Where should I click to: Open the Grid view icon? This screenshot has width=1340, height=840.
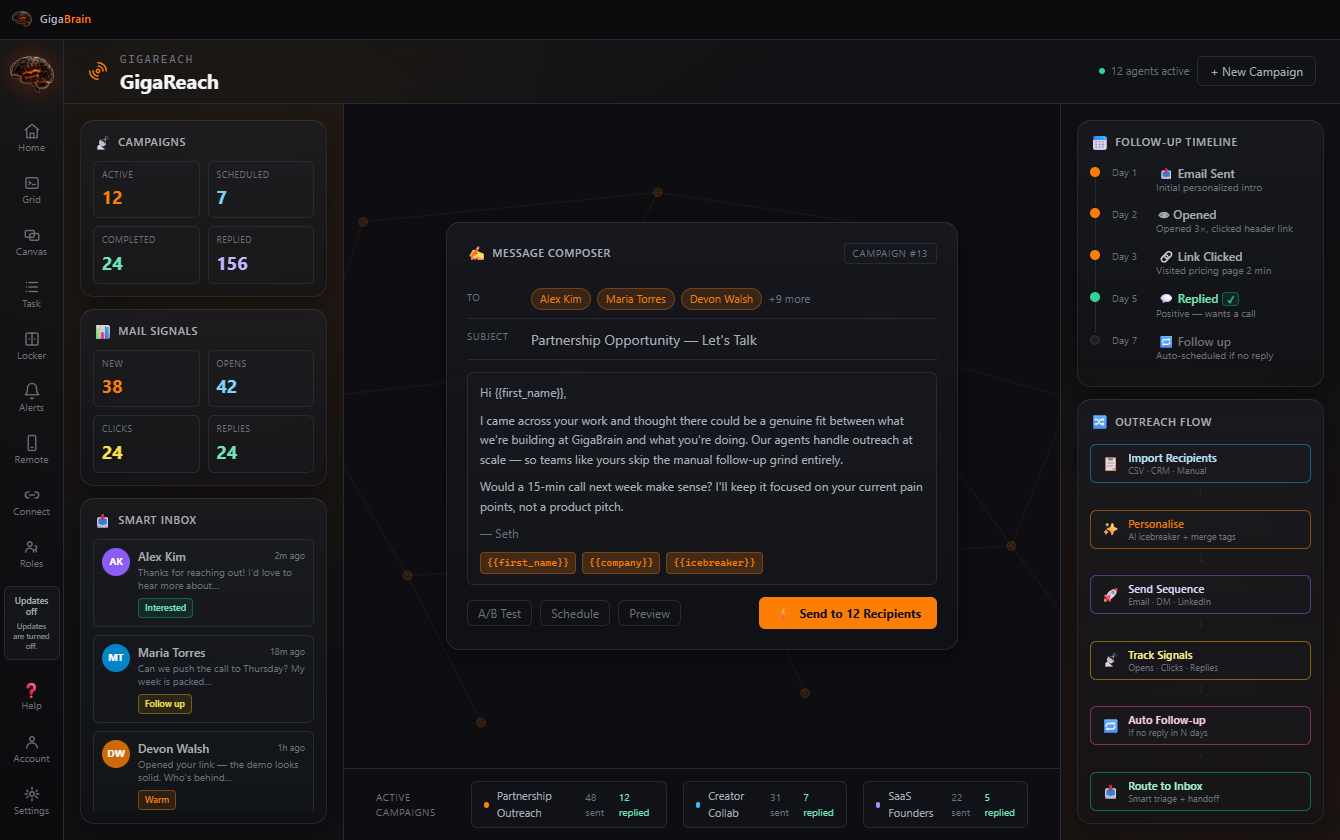32,183
